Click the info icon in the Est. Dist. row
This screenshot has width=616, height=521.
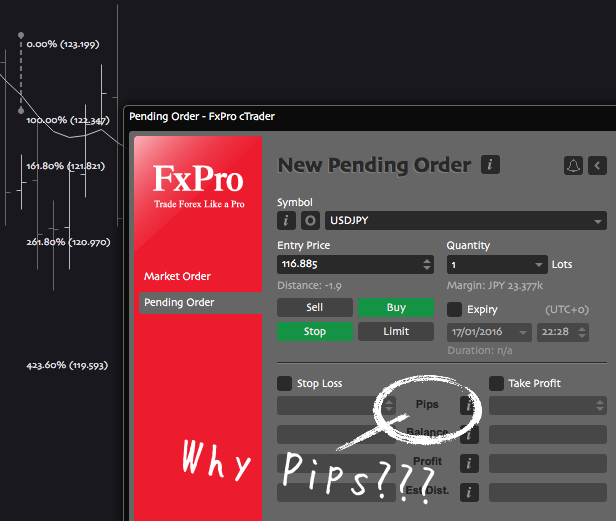[469, 492]
